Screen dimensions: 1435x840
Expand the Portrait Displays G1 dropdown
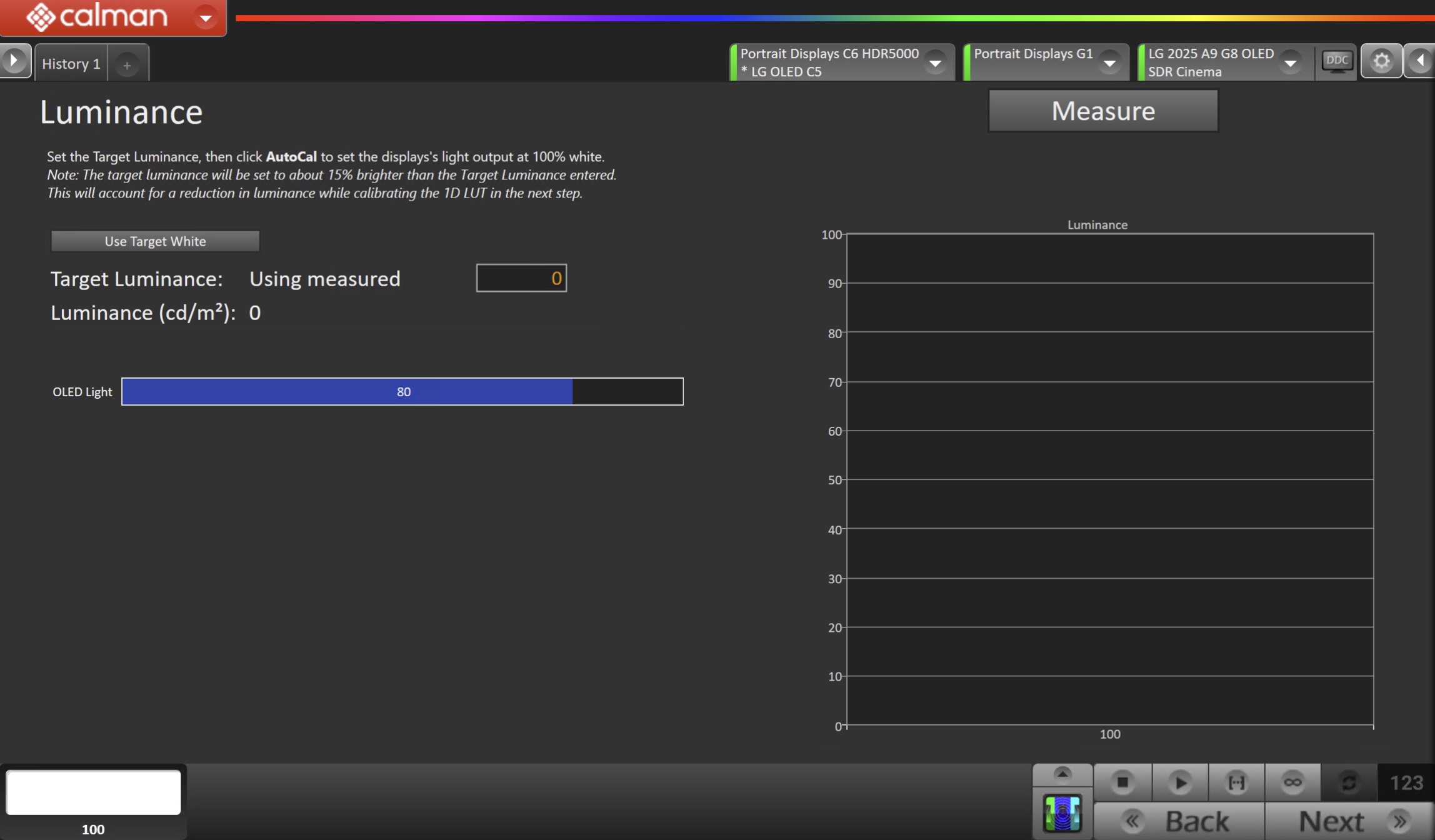(1109, 62)
